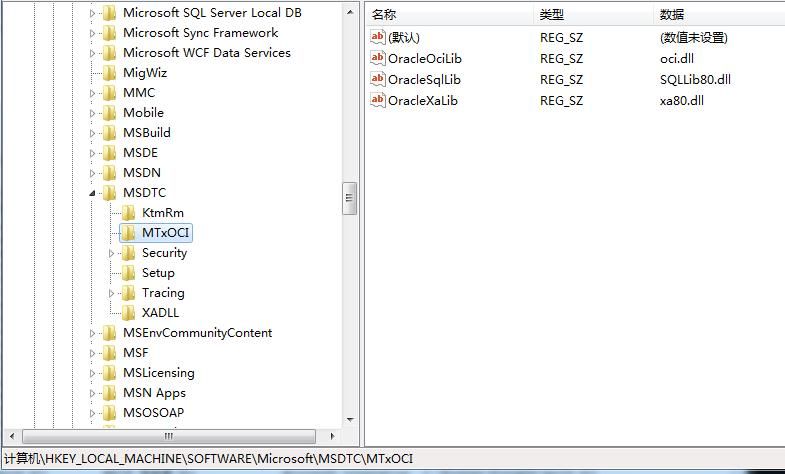This screenshot has width=785, height=474.
Task: Click the Microsoft WCF Data Services folder icon
Action: [x=109, y=53]
